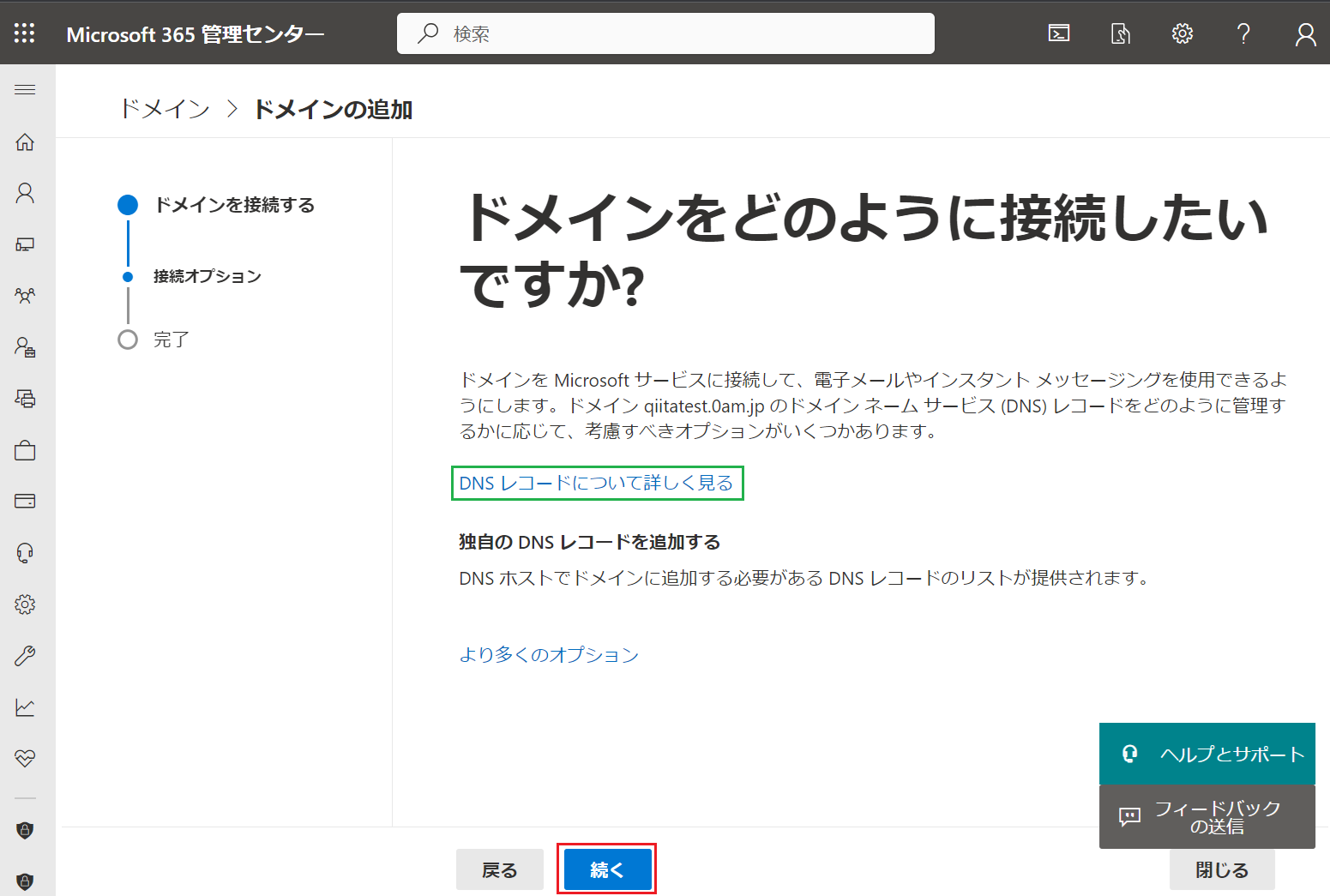Open bottom Compliance shield icon in sidebar

(25, 881)
